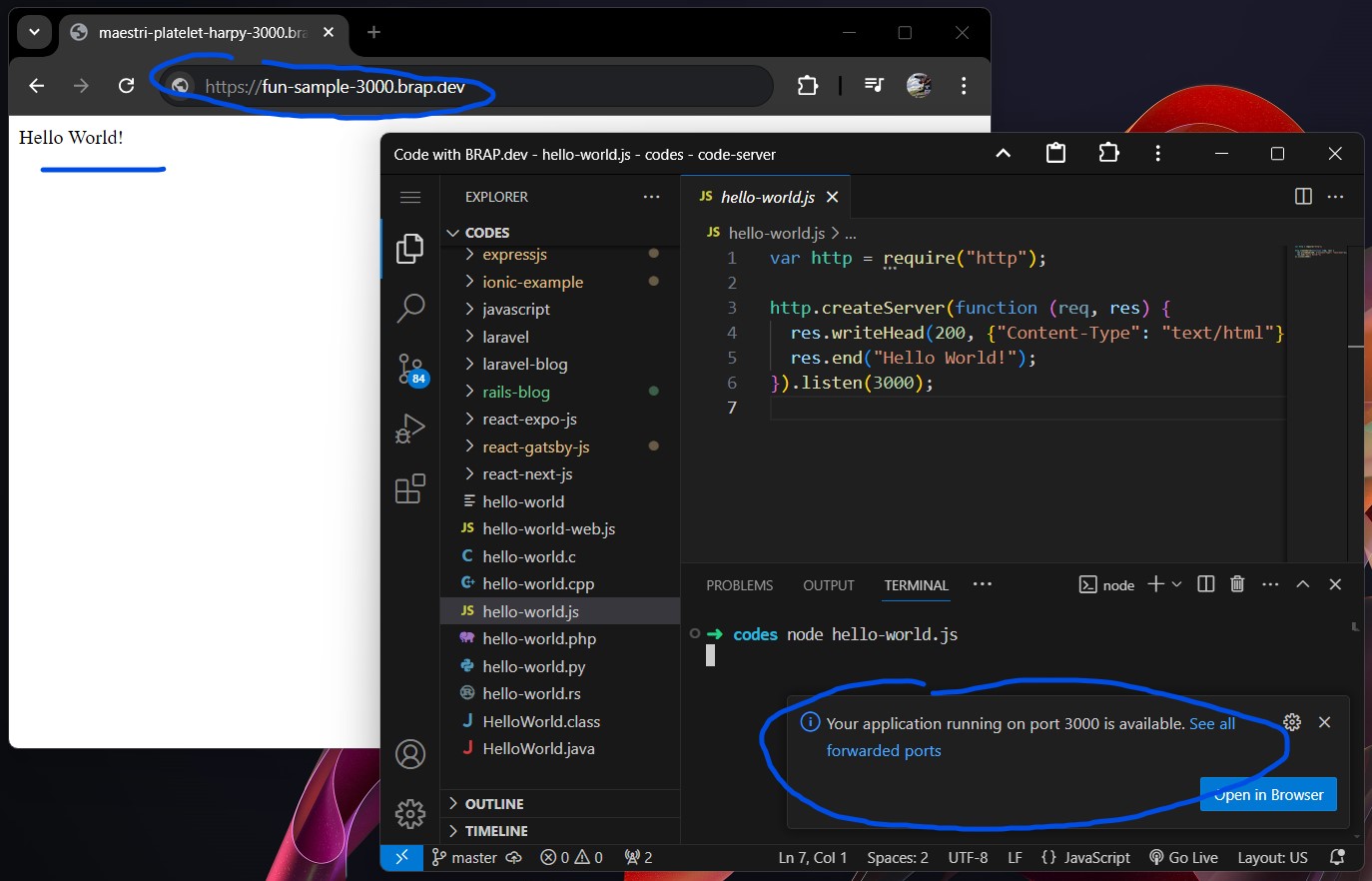Viewport: 1372px width, 881px height.
Task: Open the Manage gear menu
Action: click(x=409, y=813)
